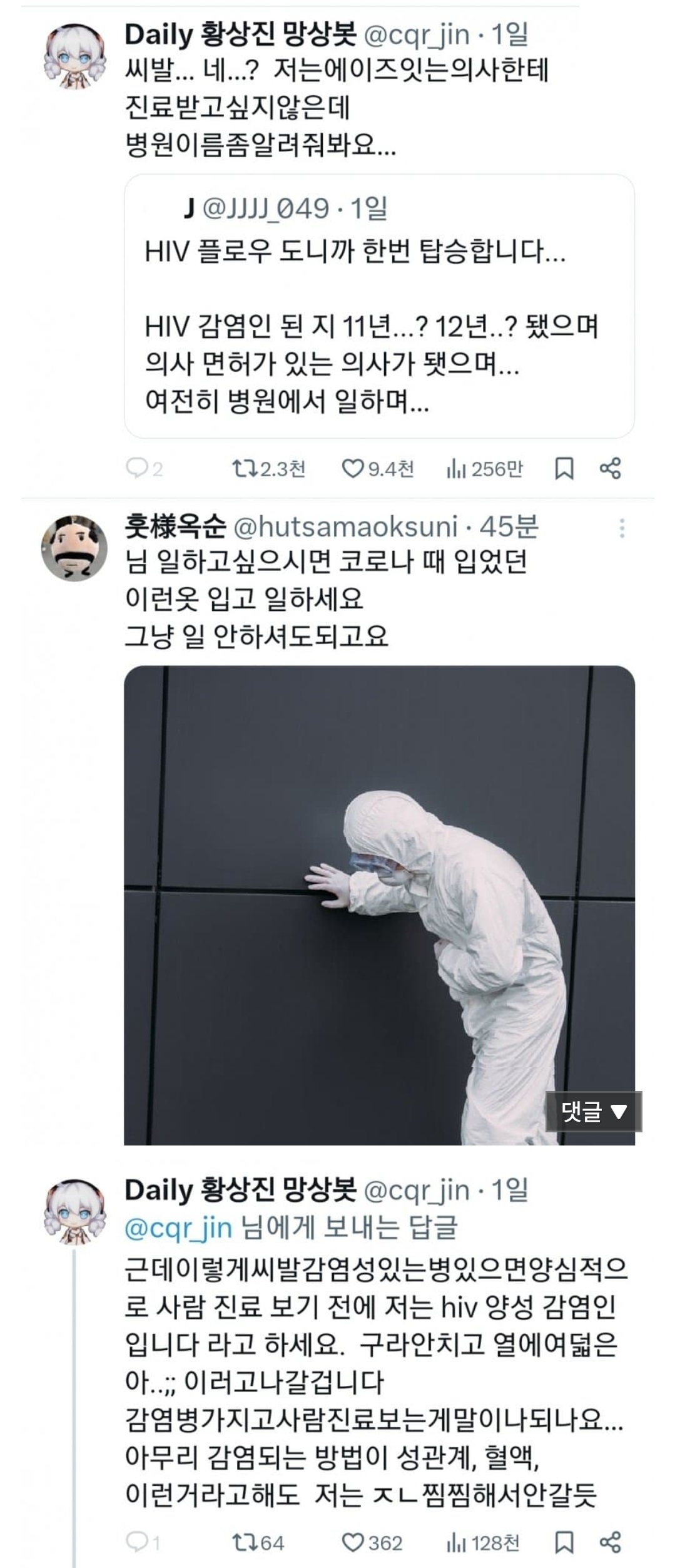Screen dimensions: 675x1568
Task: Open the quoted tweet by @JJJJ_049
Action: [379, 306]
